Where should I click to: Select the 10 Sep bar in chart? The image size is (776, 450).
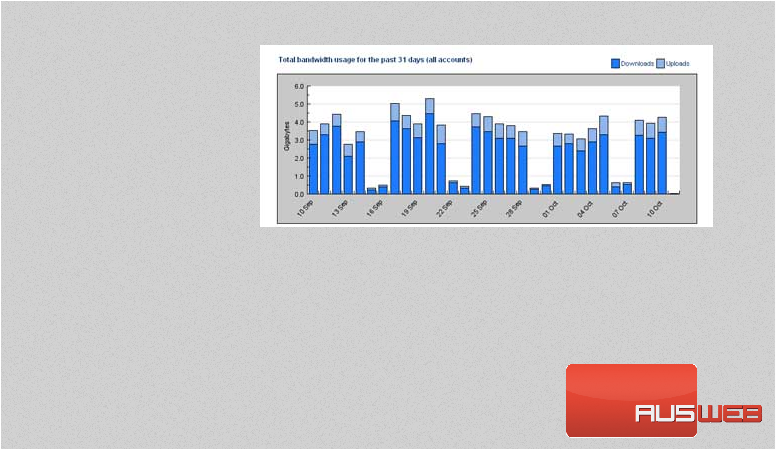click(x=313, y=162)
